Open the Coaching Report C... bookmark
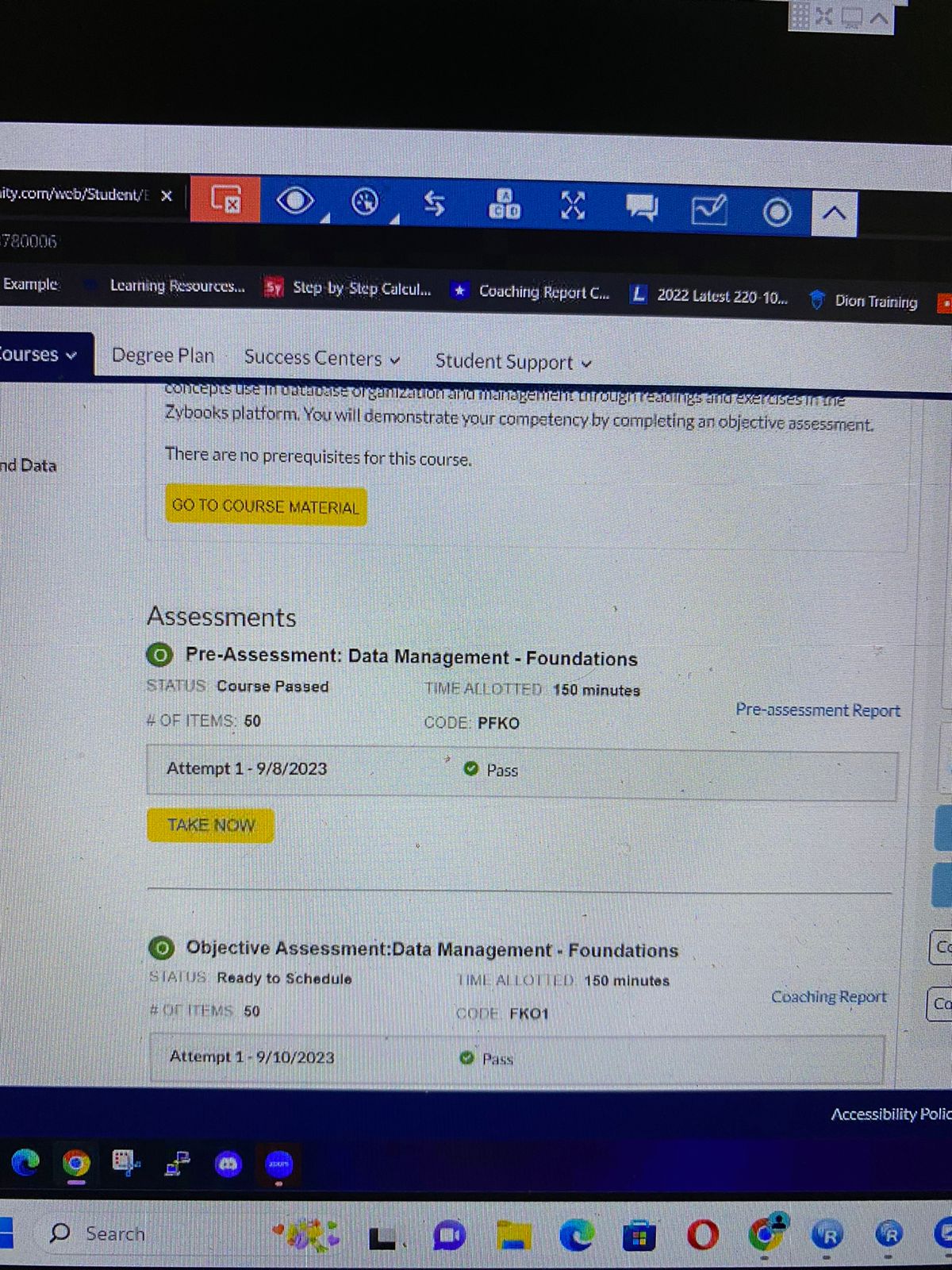The height and width of the screenshot is (1270, 952). (x=532, y=291)
